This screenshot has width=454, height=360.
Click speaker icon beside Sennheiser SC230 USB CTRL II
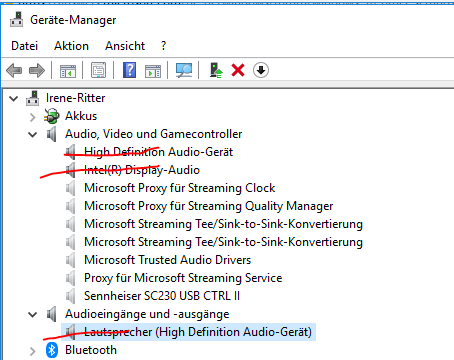71,296
